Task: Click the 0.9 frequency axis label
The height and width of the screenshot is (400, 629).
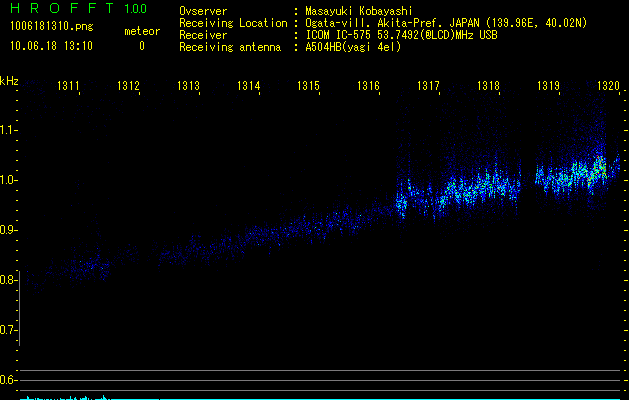Action: pos(8,230)
